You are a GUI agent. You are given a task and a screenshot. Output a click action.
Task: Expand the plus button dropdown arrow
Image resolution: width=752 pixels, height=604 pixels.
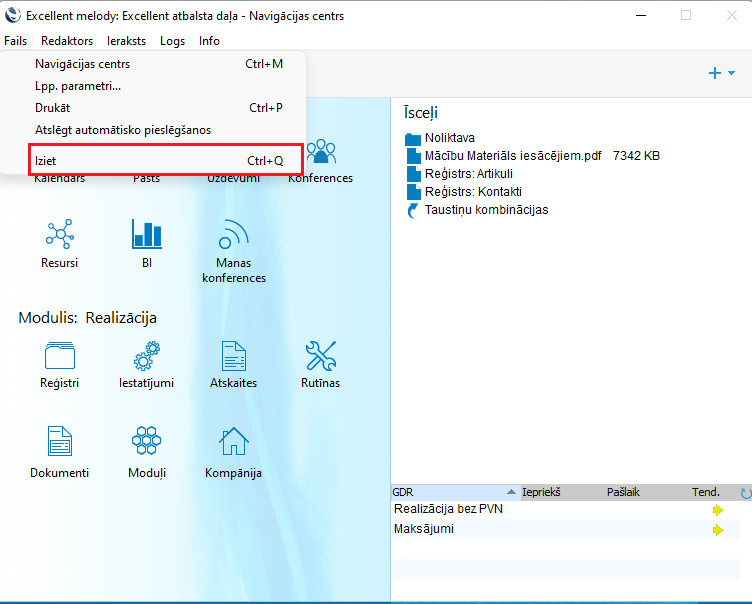click(732, 74)
